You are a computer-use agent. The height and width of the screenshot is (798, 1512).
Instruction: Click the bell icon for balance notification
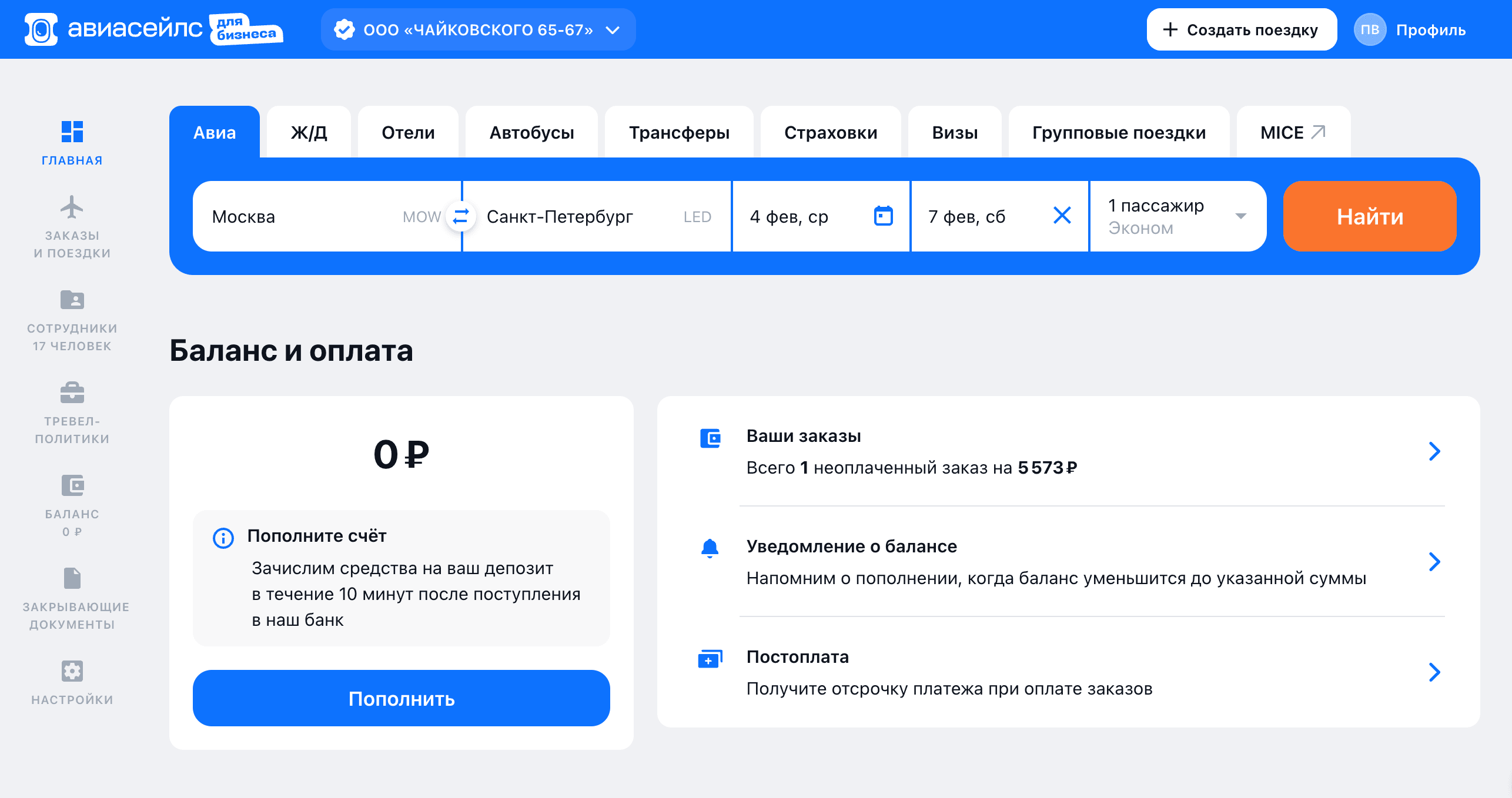pos(710,548)
